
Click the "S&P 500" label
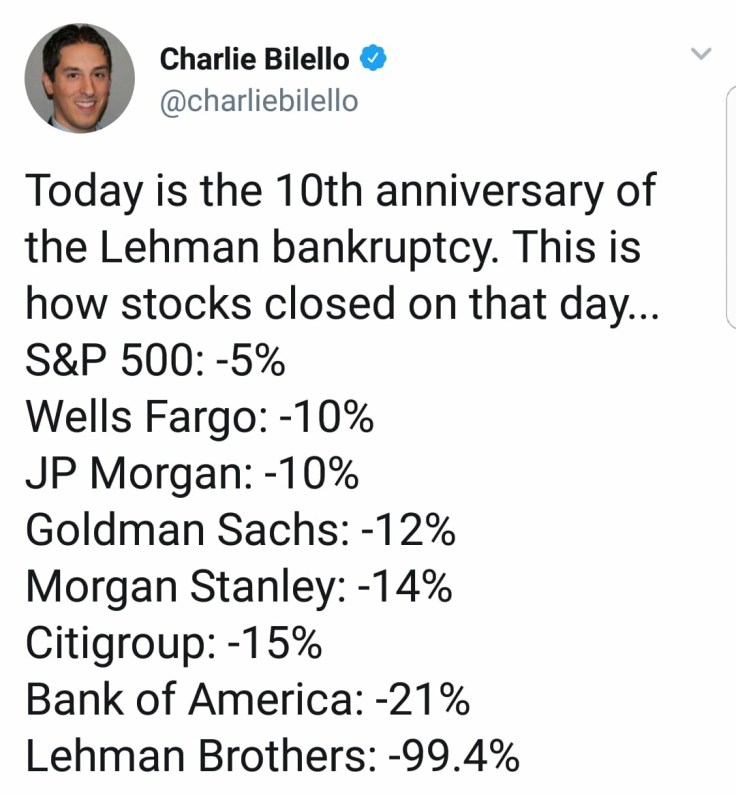[x=107, y=361]
